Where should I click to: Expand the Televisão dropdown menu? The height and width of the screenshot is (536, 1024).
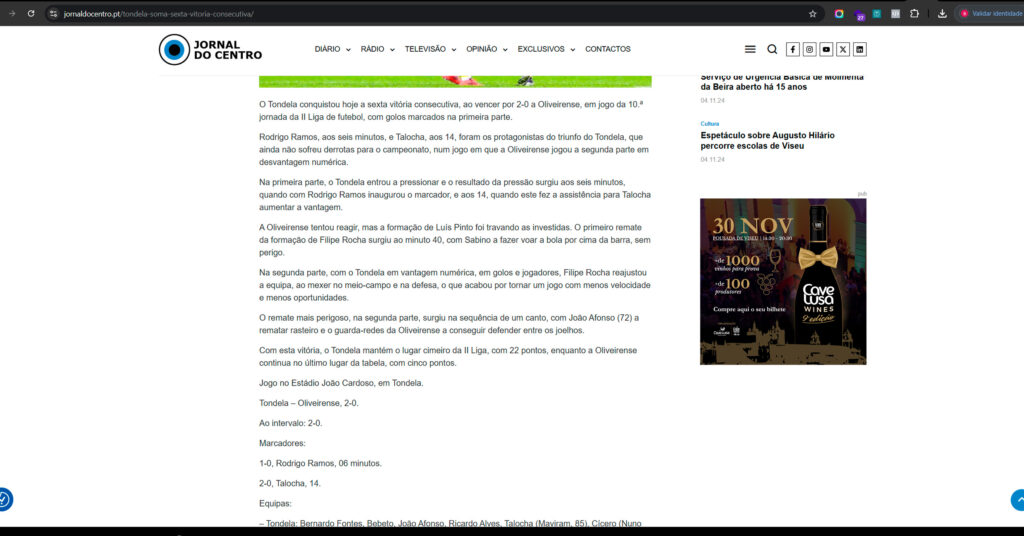(x=430, y=49)
